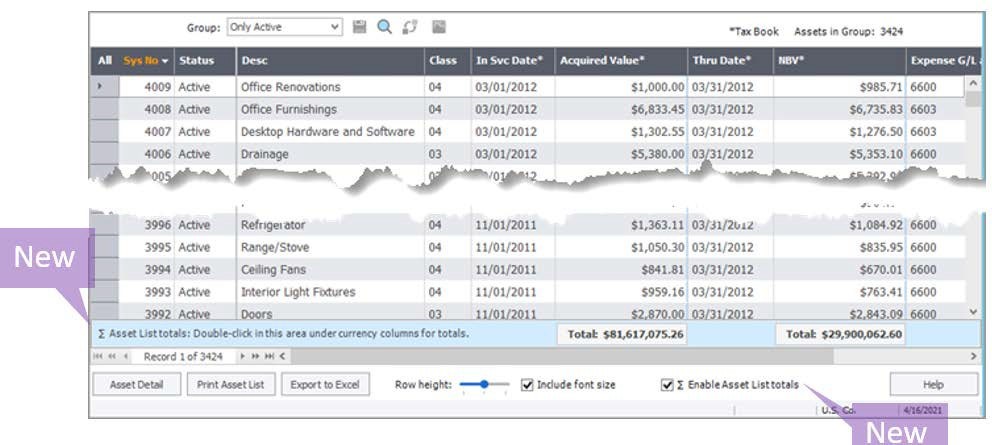Image resolution: width=992 pixels, height=445 pixels.
Task: Click Acquired Value total $81,617,075.26
Action: [x=622, y=334]
